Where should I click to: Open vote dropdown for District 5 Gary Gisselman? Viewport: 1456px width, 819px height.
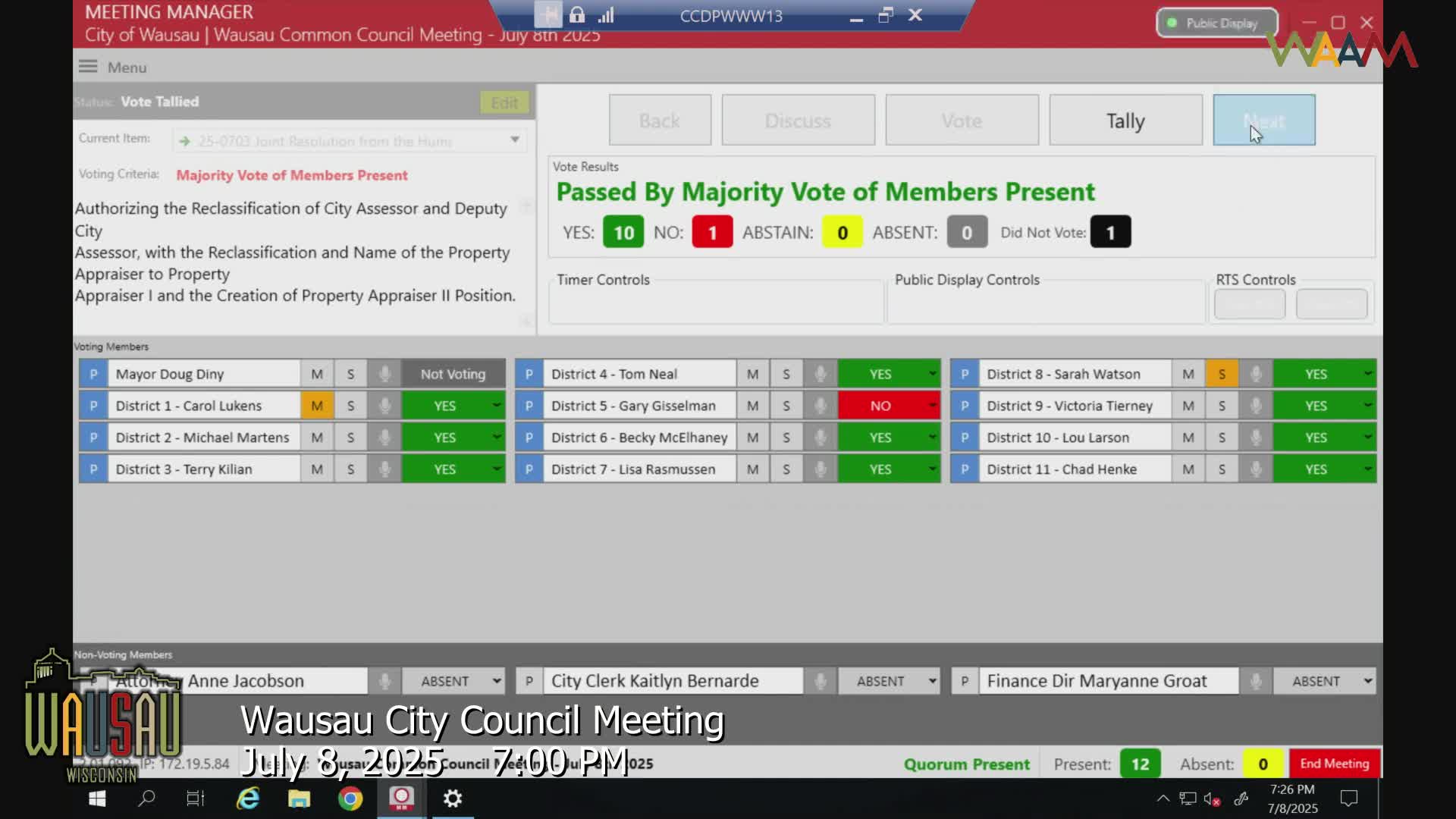tap(932, 406)
